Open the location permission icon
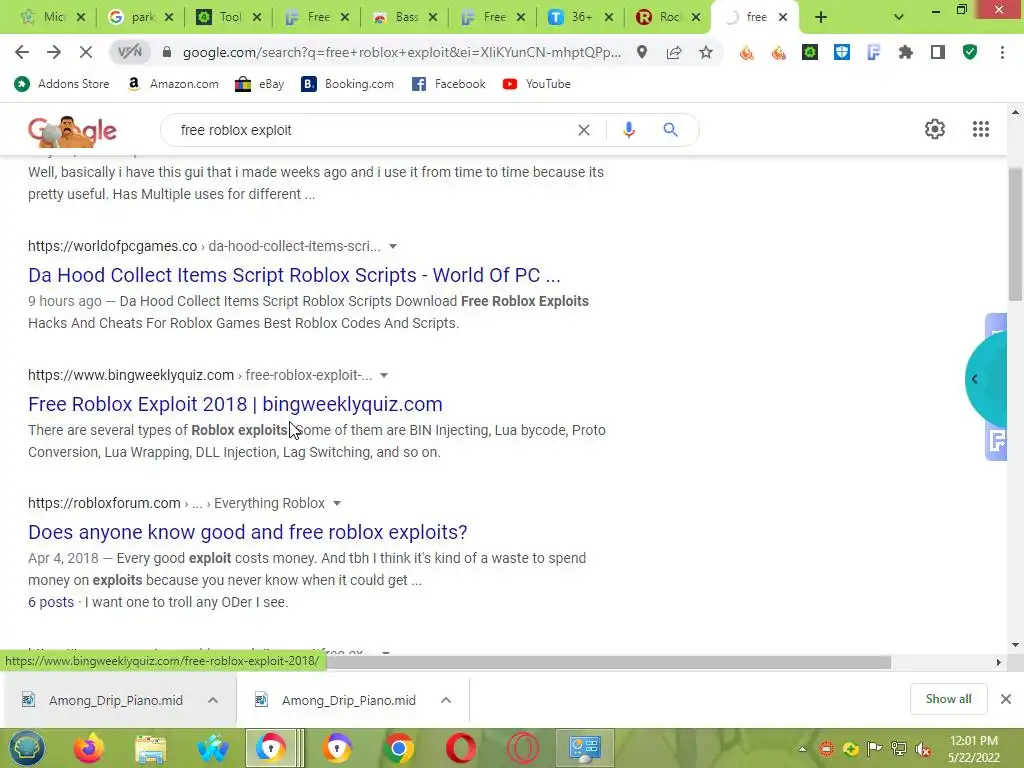1024x768 pixels. pos(642,52)
